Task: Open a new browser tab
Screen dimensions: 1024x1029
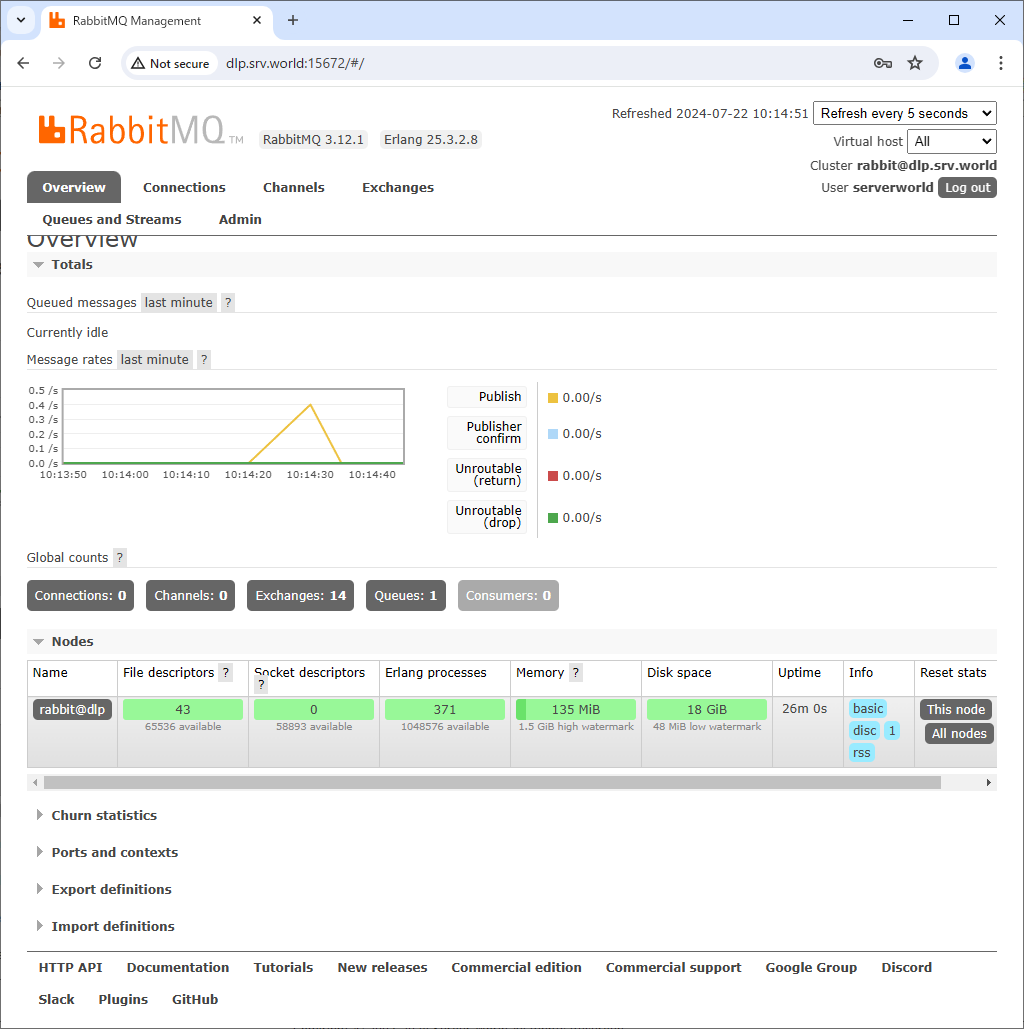Action: tap(293, 20)
